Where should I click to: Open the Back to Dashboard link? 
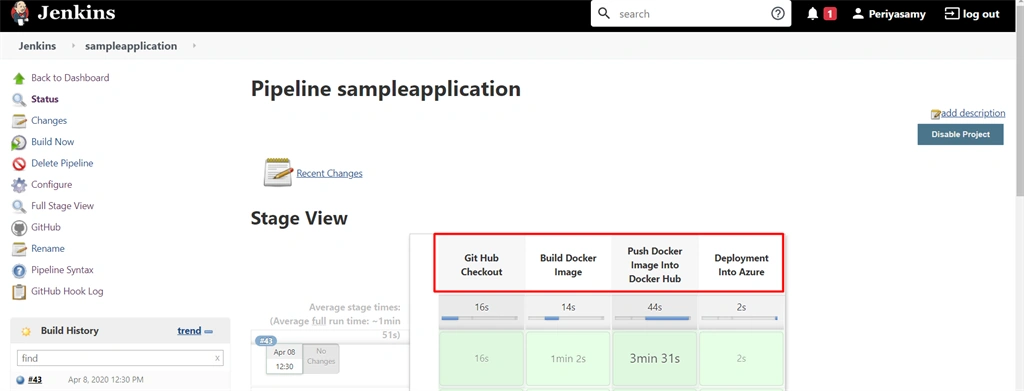tap(70, 78)
